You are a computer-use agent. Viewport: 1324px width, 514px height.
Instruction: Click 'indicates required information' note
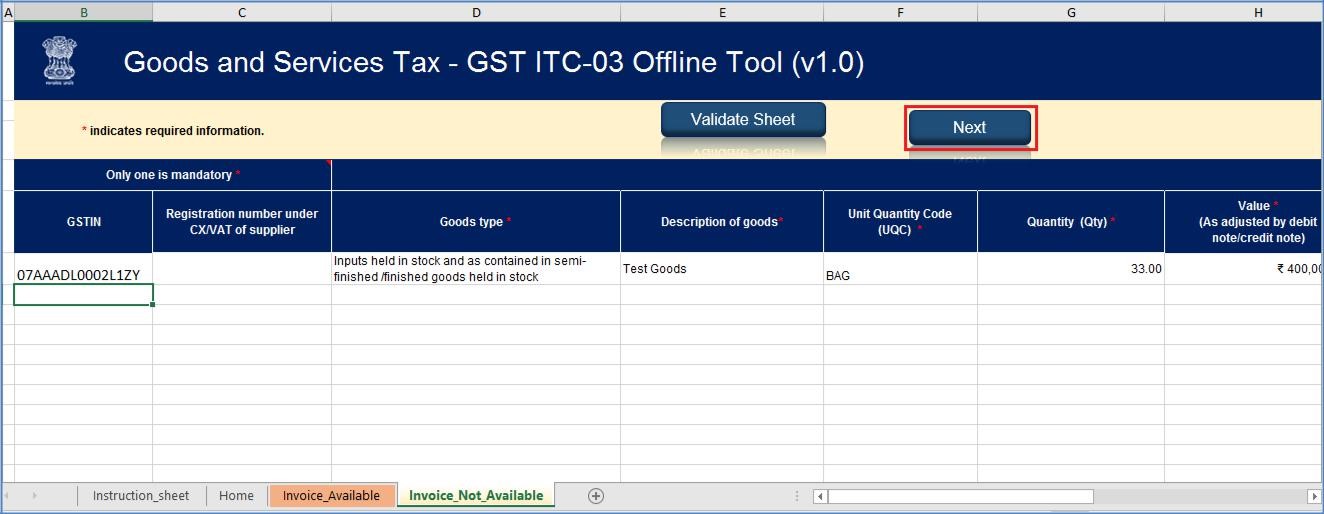(x=173, y=131)
